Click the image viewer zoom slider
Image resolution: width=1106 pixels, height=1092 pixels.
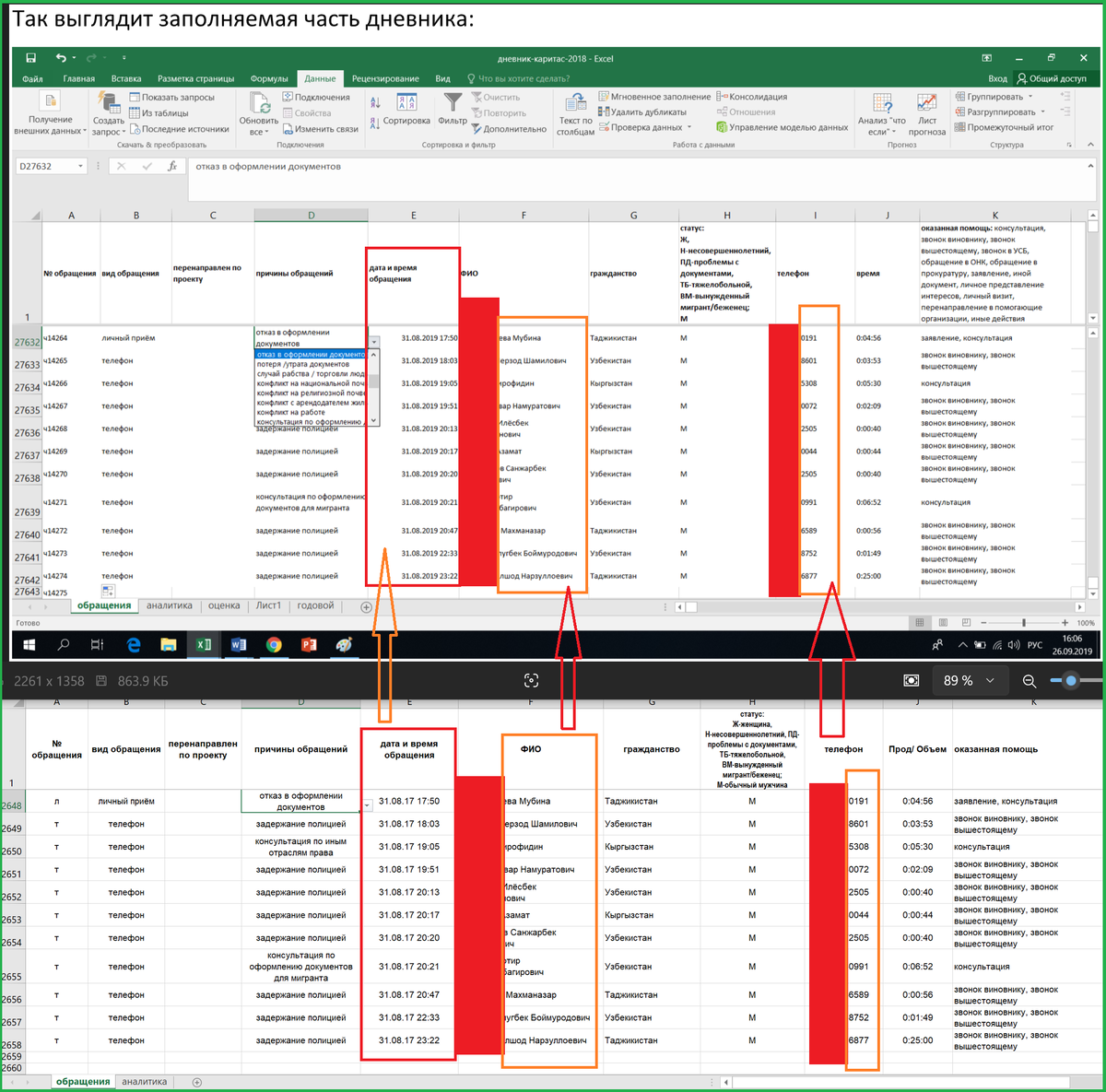point(1071,681)
